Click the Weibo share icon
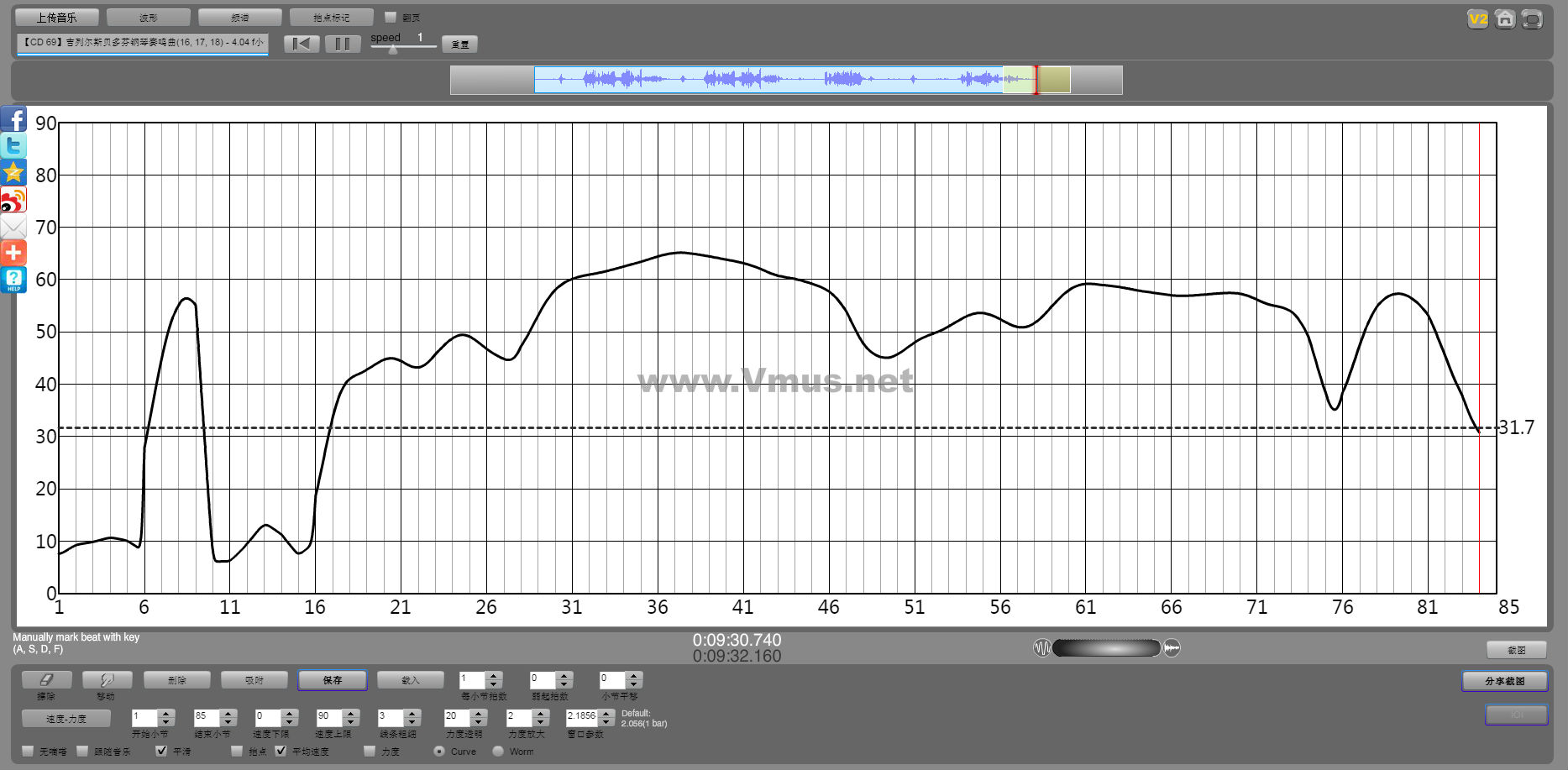Image resolution: width=1568 pixels, height=770 pixels. tap(13, 200)
